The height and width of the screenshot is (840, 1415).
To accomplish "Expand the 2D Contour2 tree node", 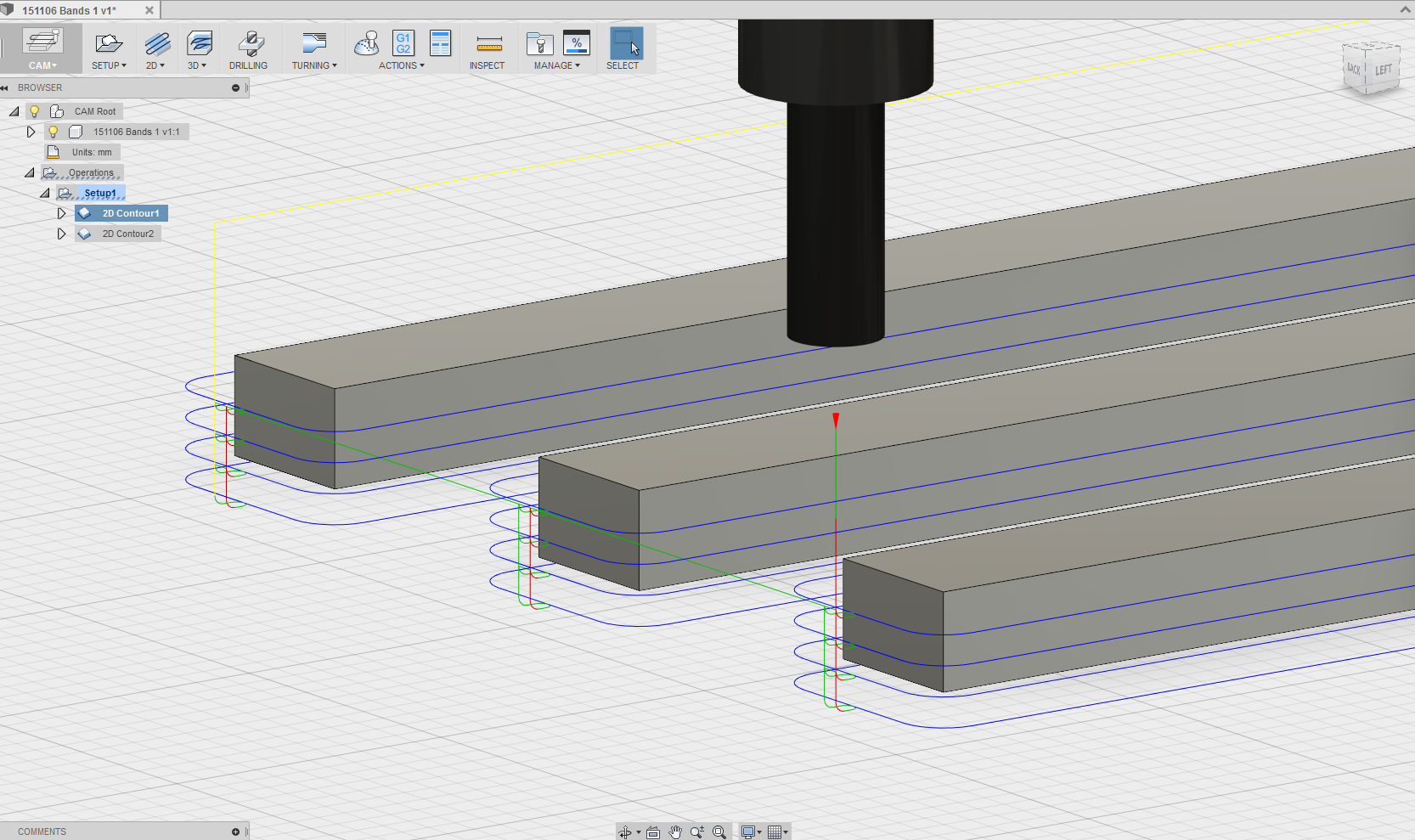I will click(x=61, y=234).
